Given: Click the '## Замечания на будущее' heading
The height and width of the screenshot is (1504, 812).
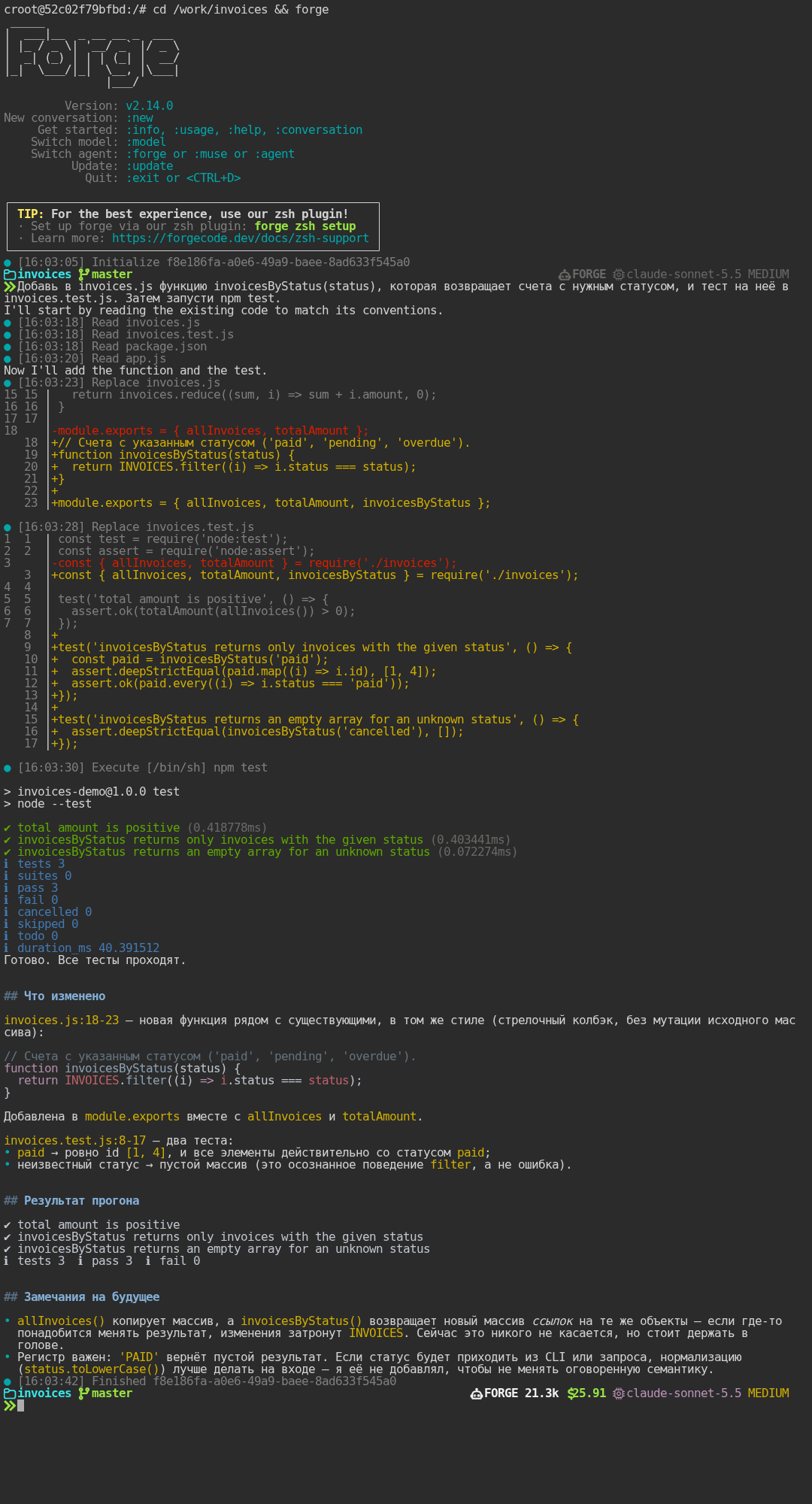Looking at the screenshot, I should coord(82,1297).
